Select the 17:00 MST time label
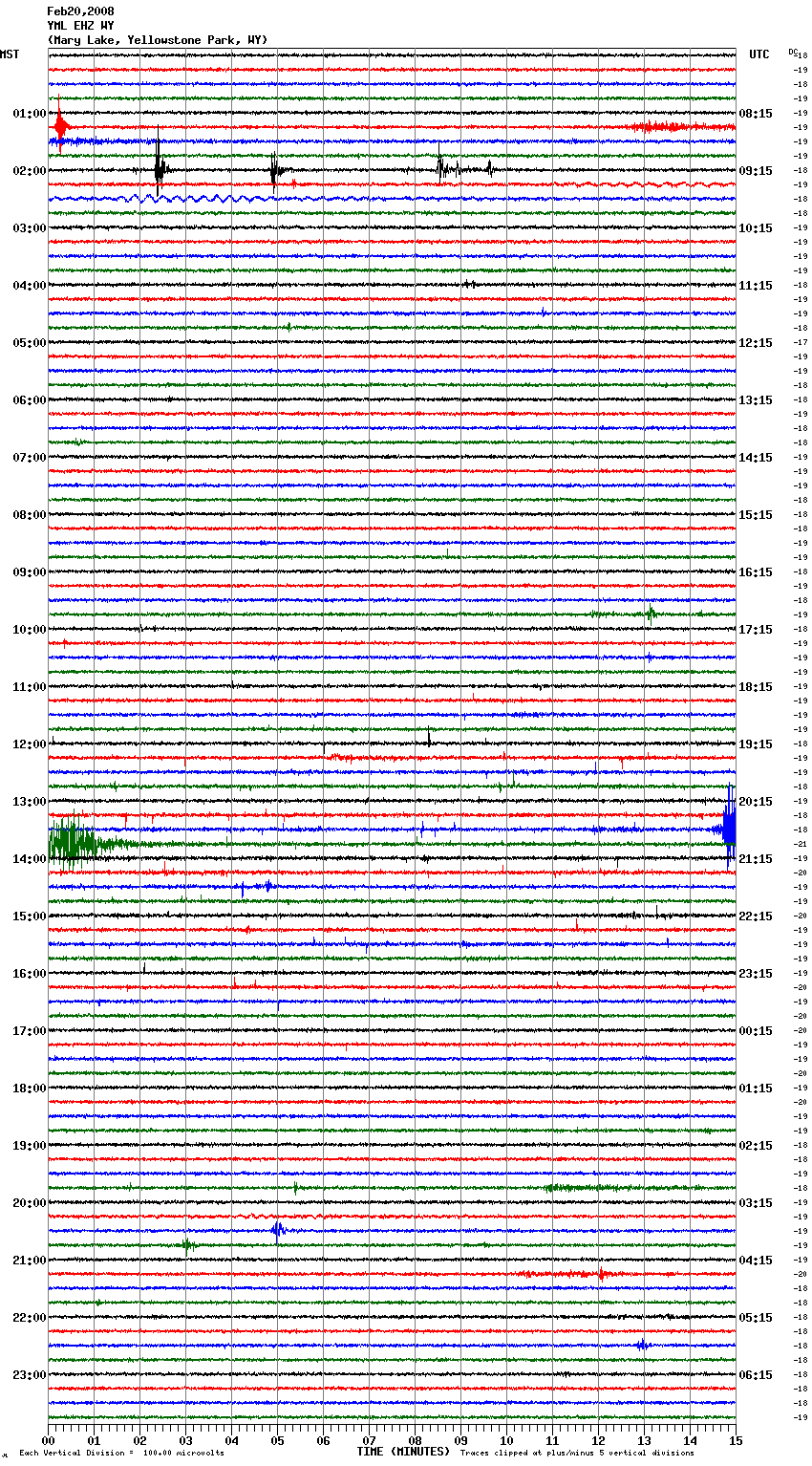The height and width of the screenshot is (1466, 812). [x=29, y=1031]
